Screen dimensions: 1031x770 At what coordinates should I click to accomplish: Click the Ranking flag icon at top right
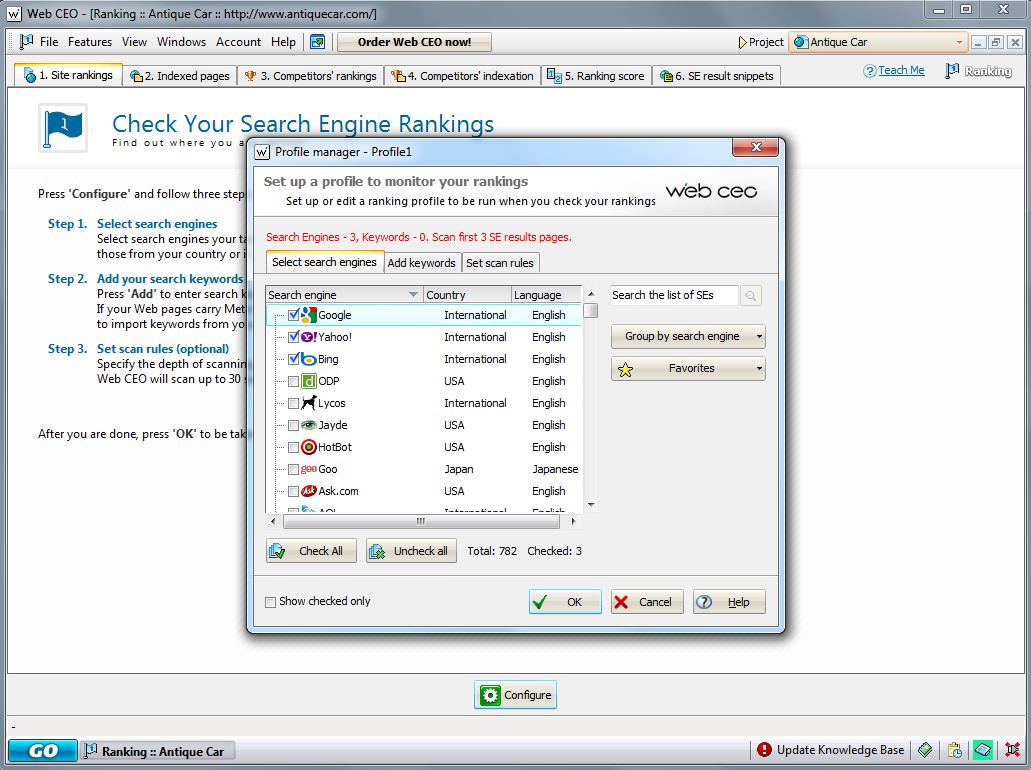(952, 70)
